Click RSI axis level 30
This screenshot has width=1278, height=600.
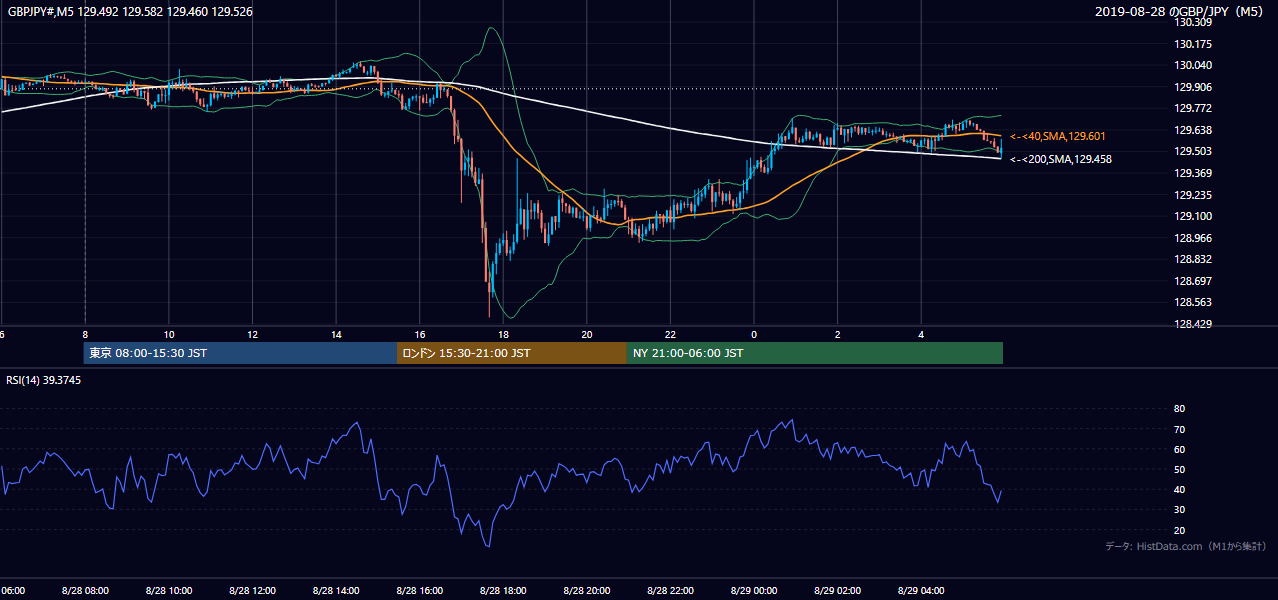click(x=1180, y=510)
